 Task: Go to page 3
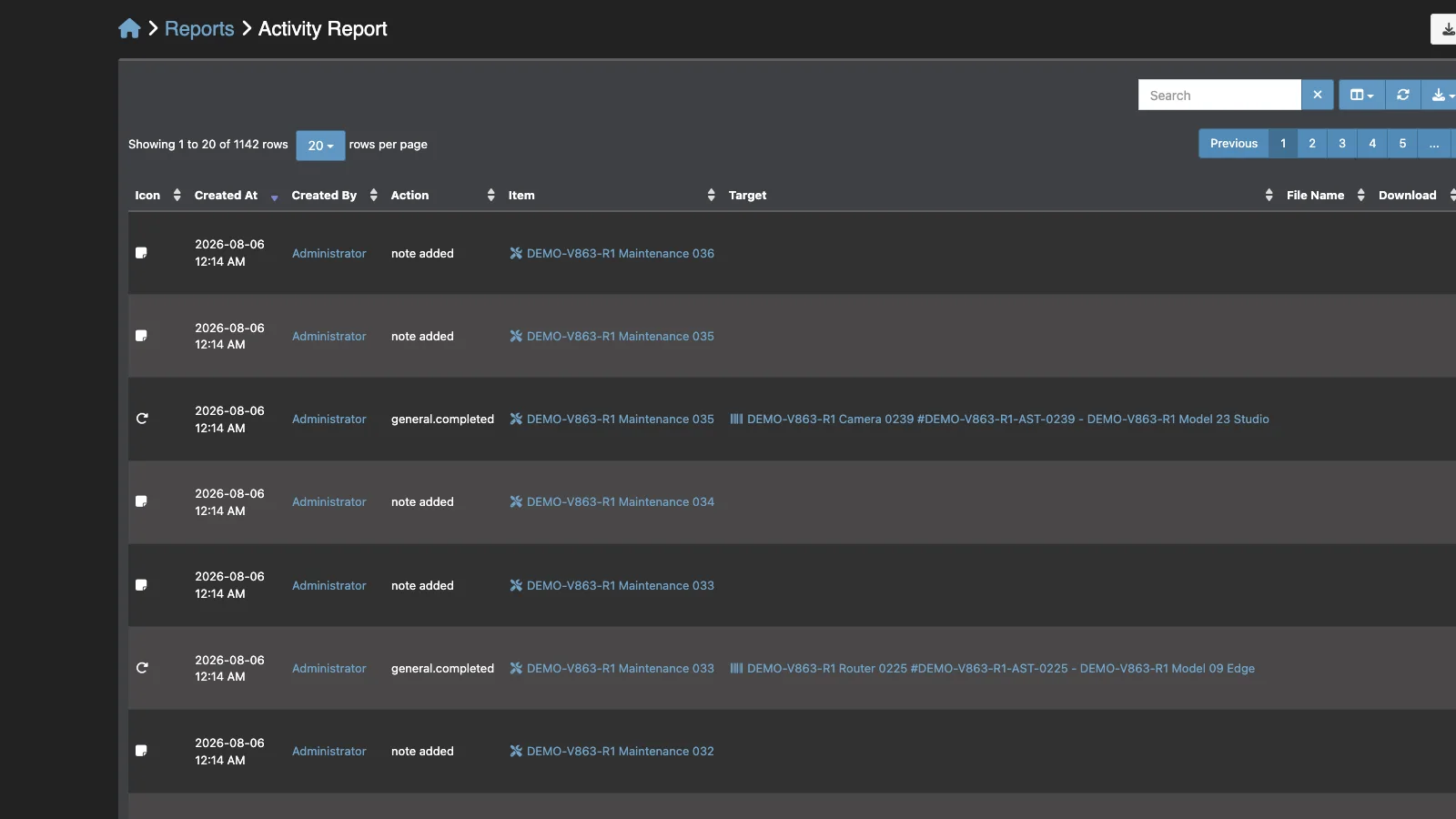pyautogui.click(x=1342, y=144)
